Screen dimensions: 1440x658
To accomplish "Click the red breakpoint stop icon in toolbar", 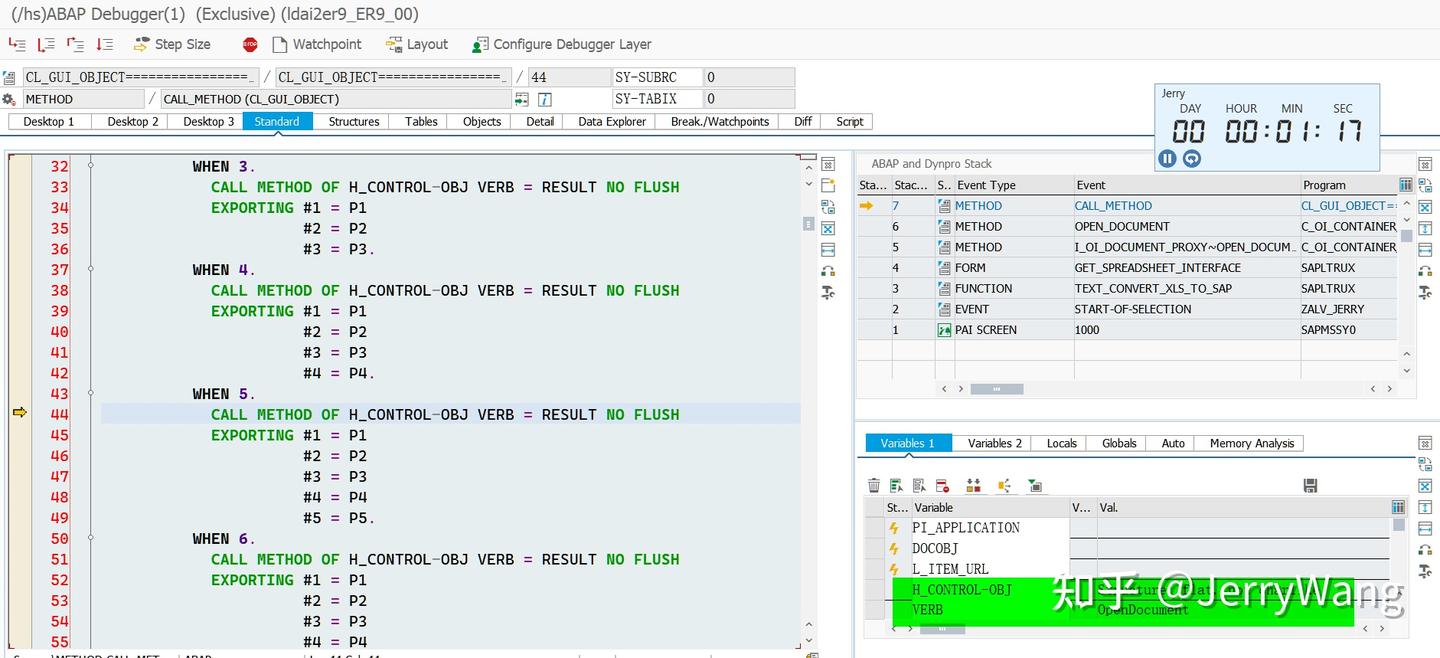I will pyautogui.click(x=249, y=44).
